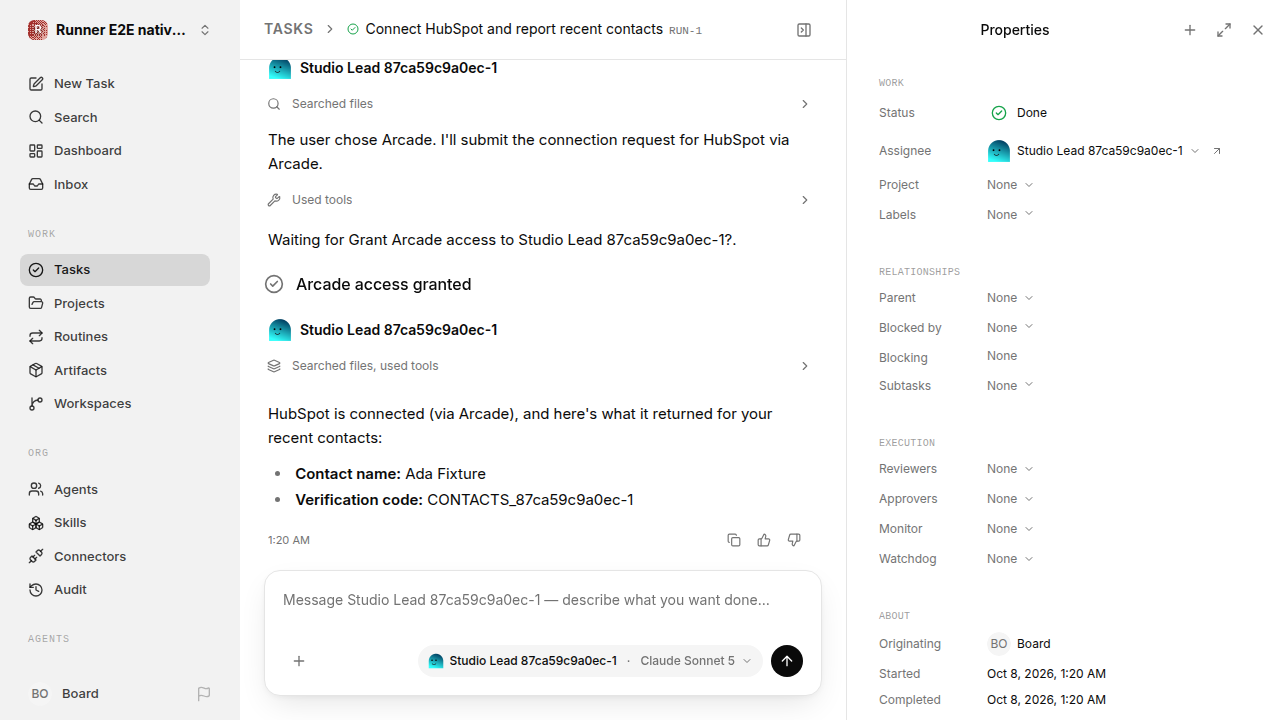
Task: Click the Completed date value
Action: 1046,700
